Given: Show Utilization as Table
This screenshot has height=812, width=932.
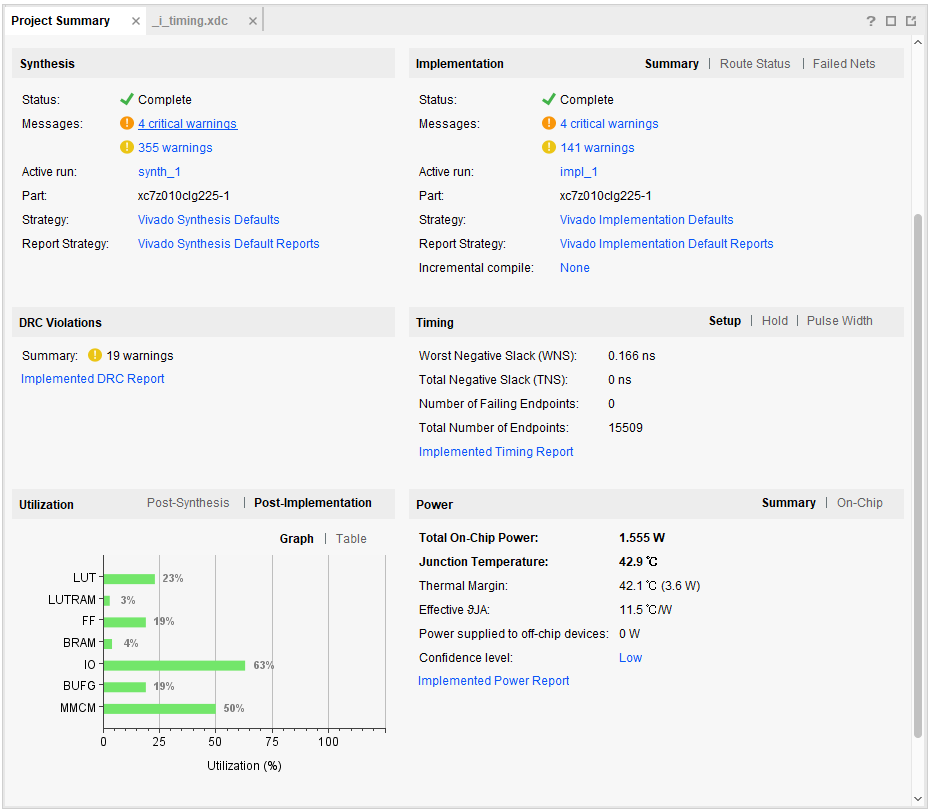Looking at the screenshot, I should [x=351, y=539].
